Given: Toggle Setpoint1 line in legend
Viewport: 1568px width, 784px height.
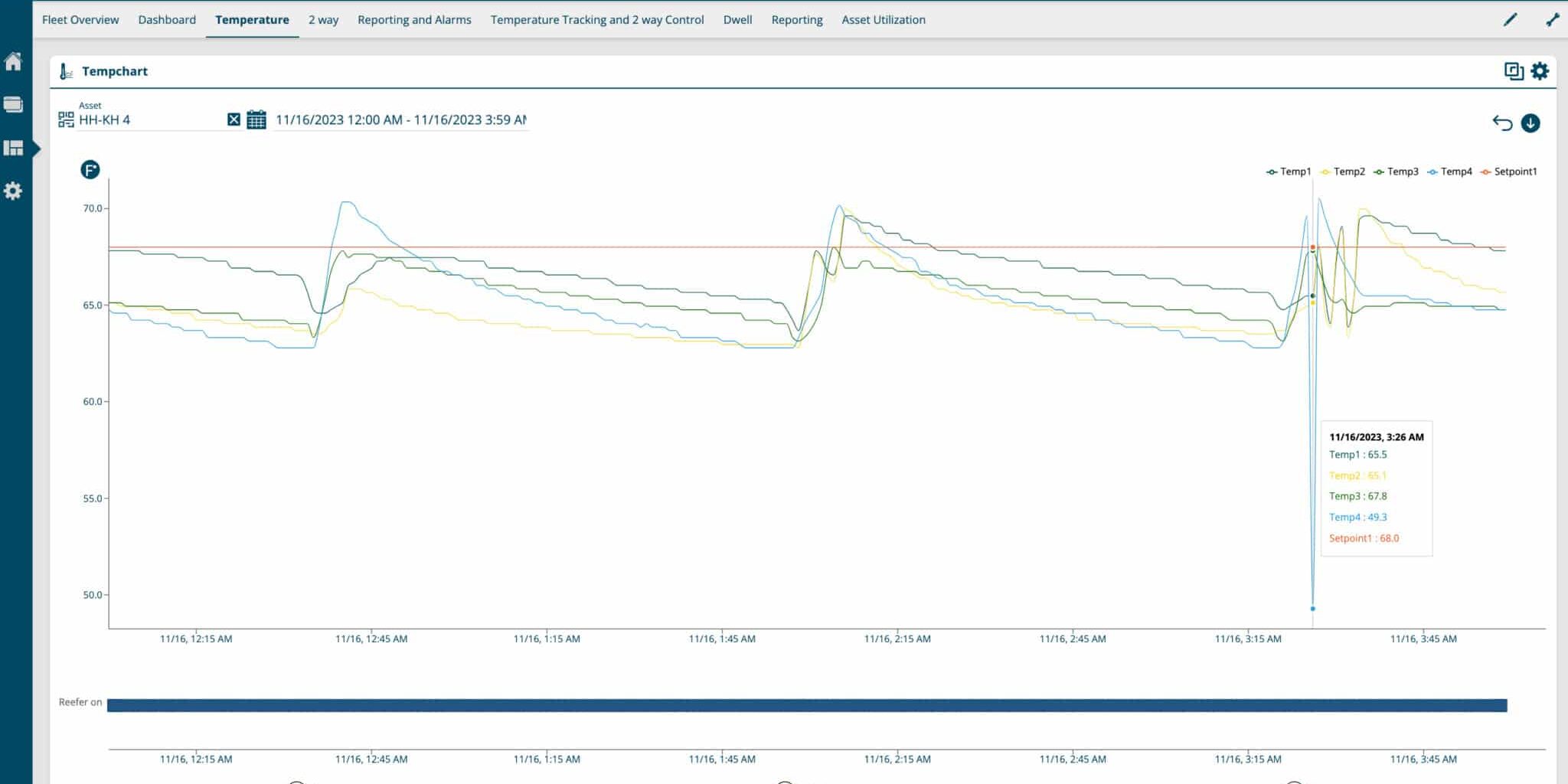Looking at the screenshot, I should pos(1508,171).
